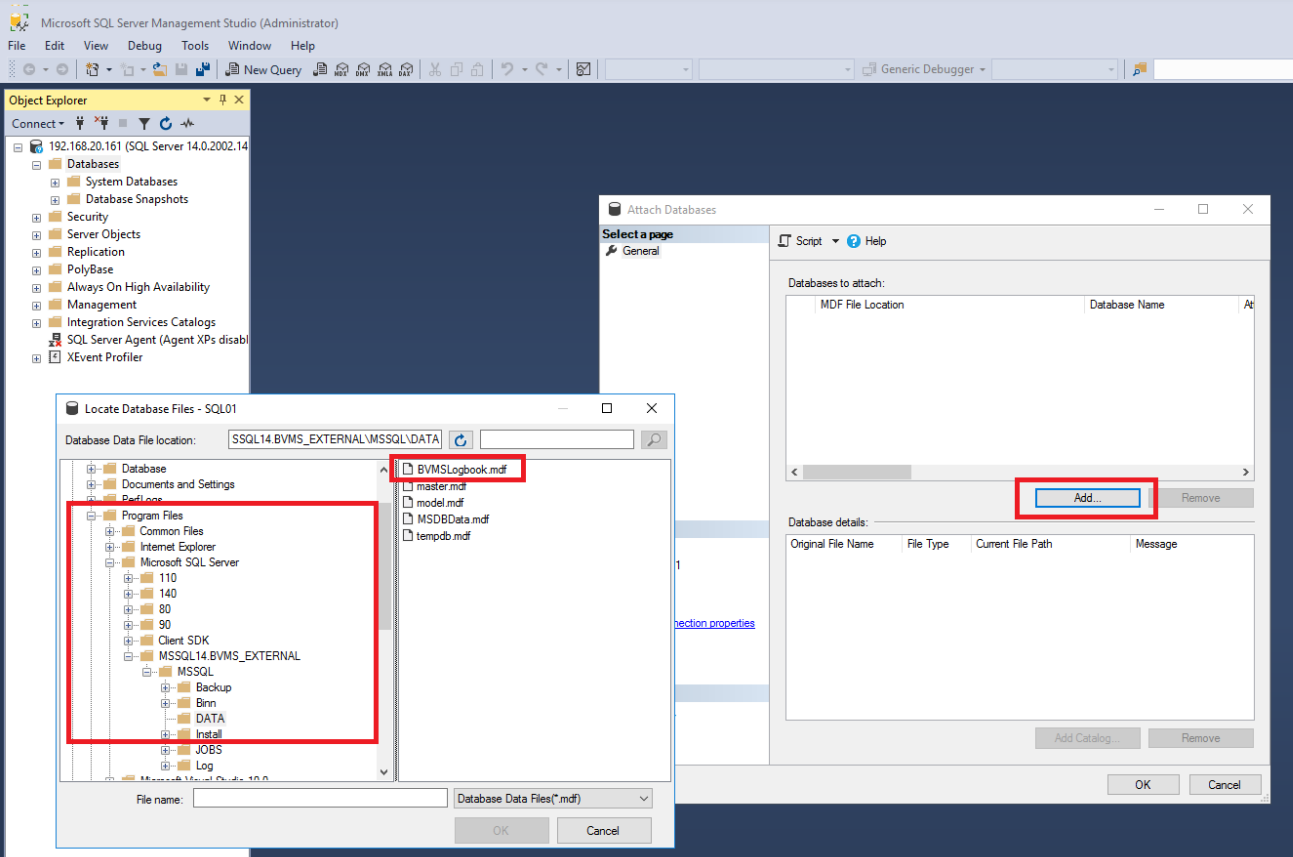Click the File name input field
The image size is (1293, 857).
(x=320, y=798)
